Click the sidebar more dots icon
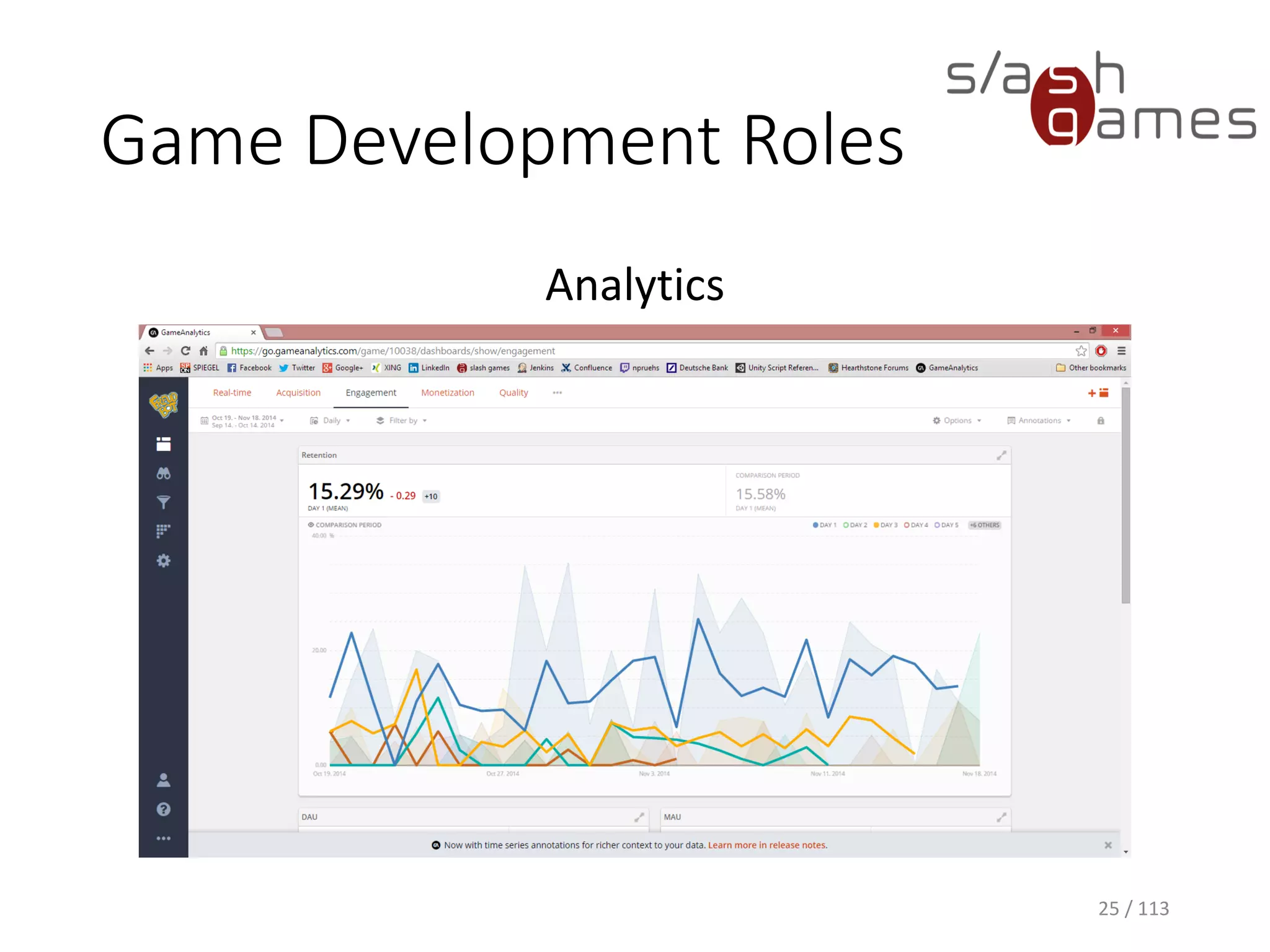The image size is (1270, 952). (x=164, y=839)
